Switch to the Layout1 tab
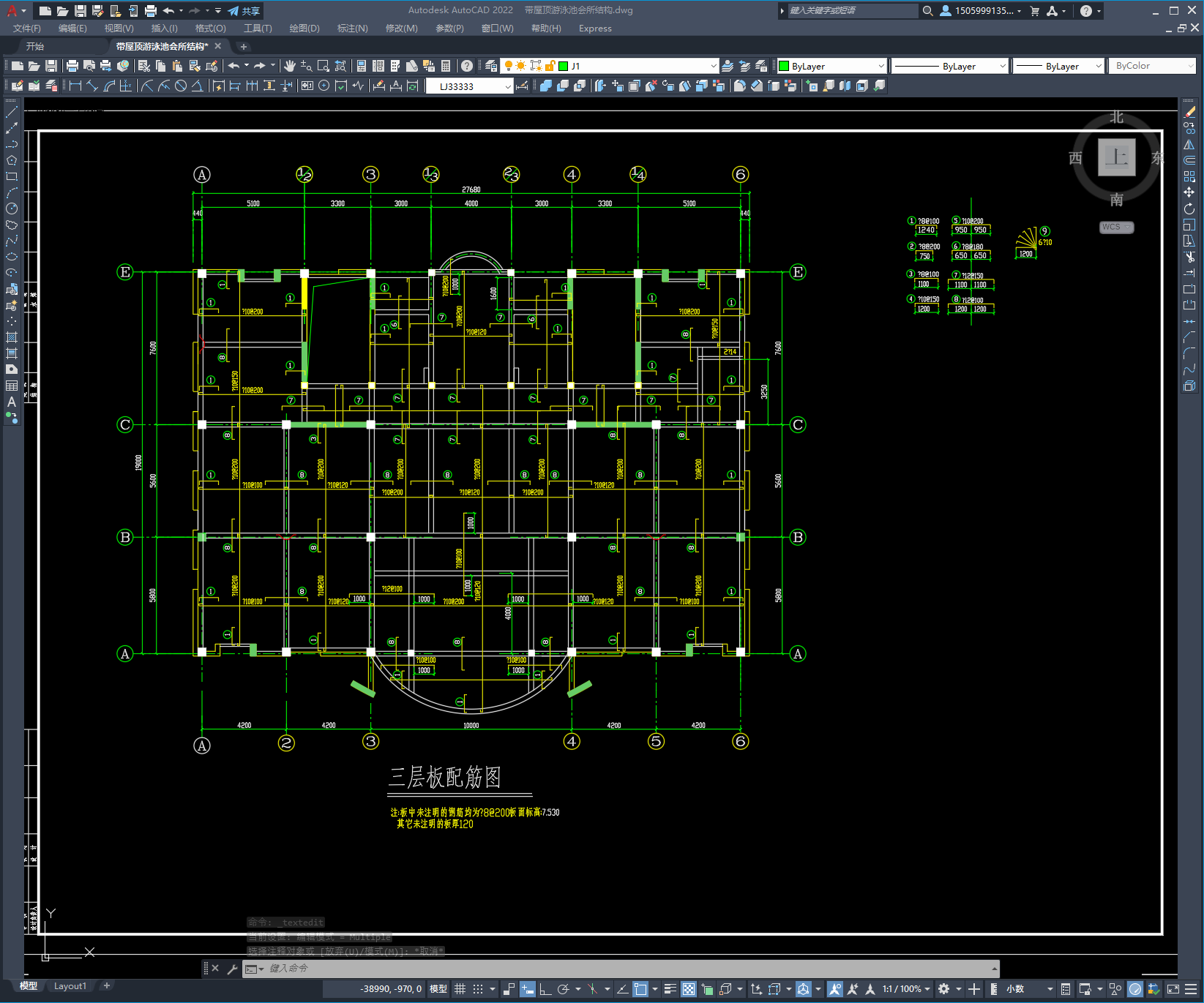Image resolution: width=1204 pixels, height=1003 pixels. click(x=70, y=986)
